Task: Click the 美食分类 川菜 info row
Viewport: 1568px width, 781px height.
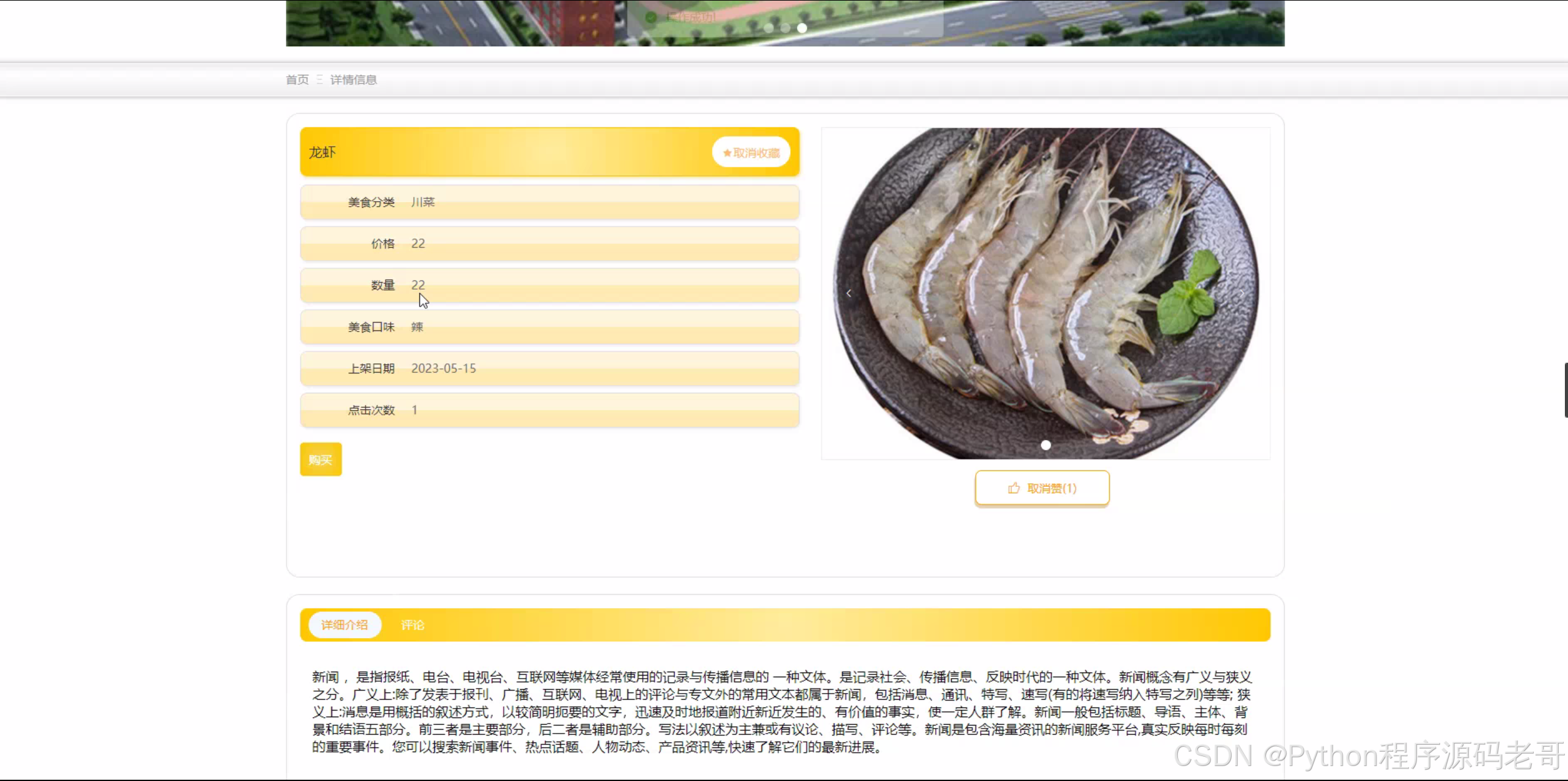Action: point(549,202)
